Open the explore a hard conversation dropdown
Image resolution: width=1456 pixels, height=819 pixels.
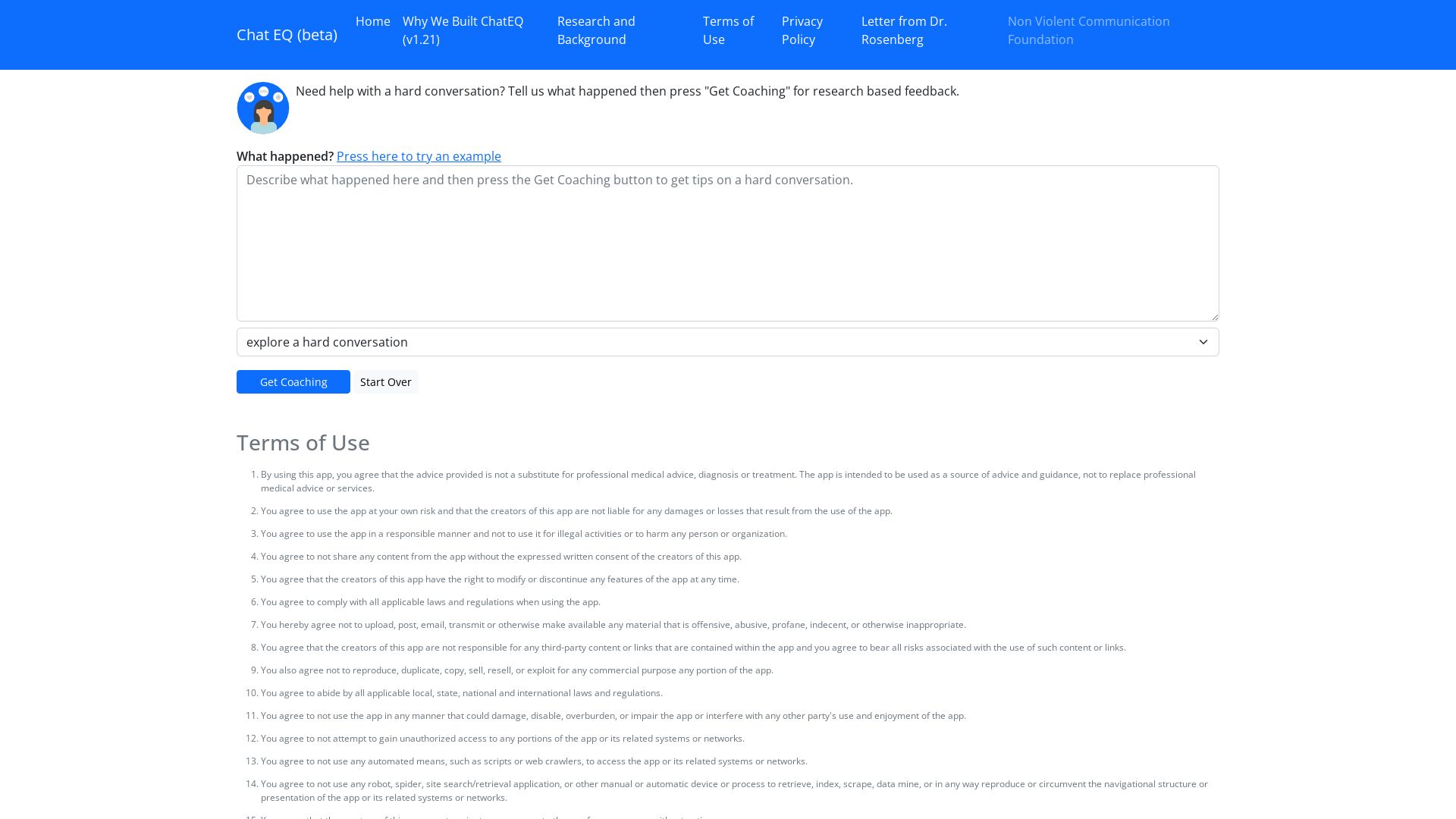727,342
